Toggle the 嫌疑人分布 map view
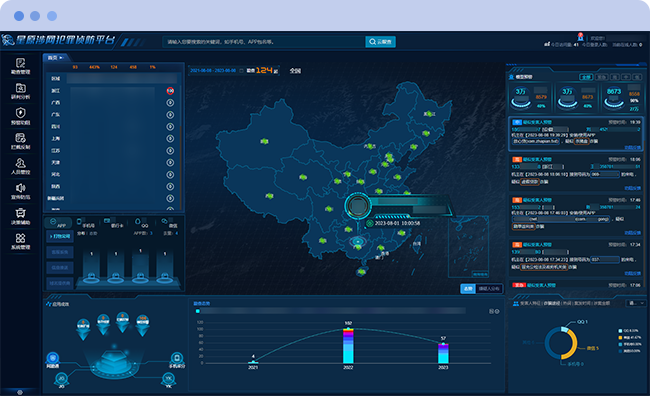The image size is (650, 396). click(489, 289)
